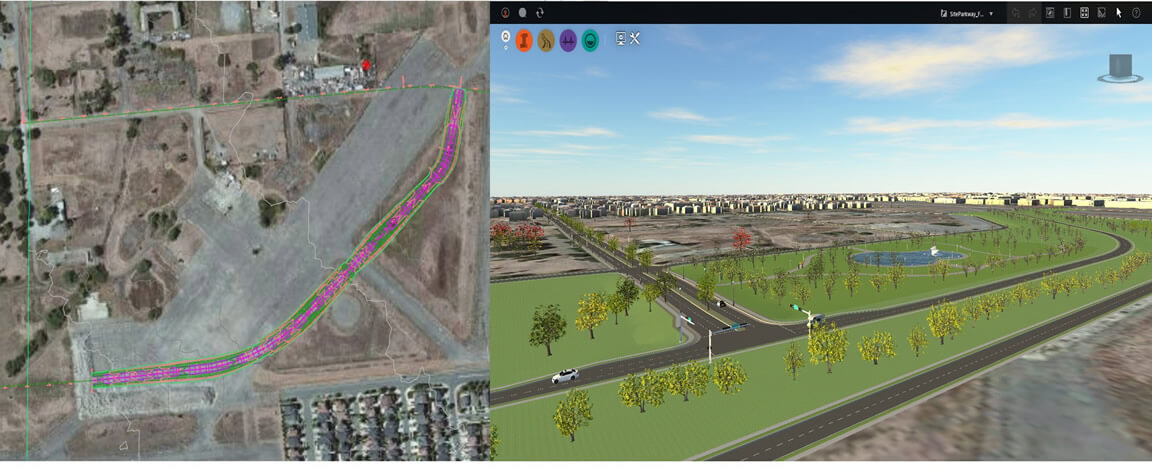Open the teal drainage design tool
This screenshot has width=1152, height=469.
[590, 41]
